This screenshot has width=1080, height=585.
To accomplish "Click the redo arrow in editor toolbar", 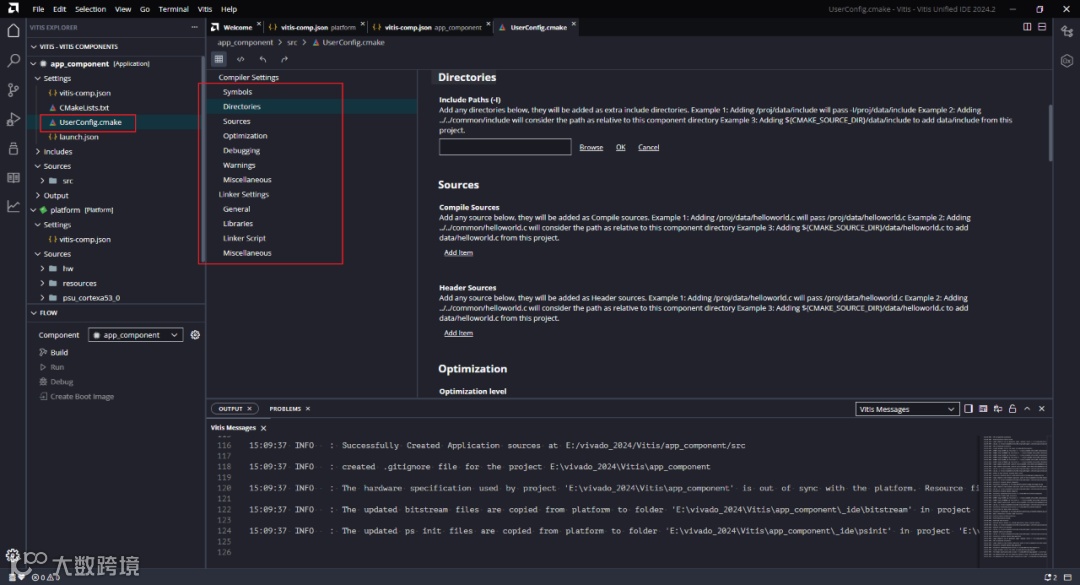I will point(284,59).
